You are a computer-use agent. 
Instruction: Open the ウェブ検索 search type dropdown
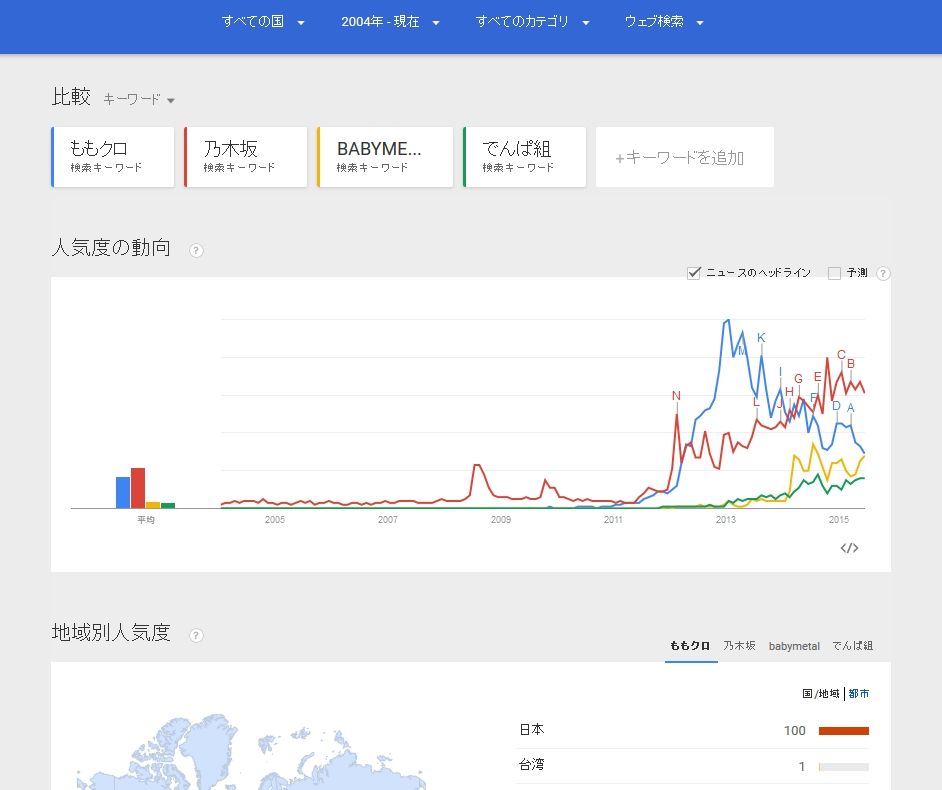pos(664,22)
